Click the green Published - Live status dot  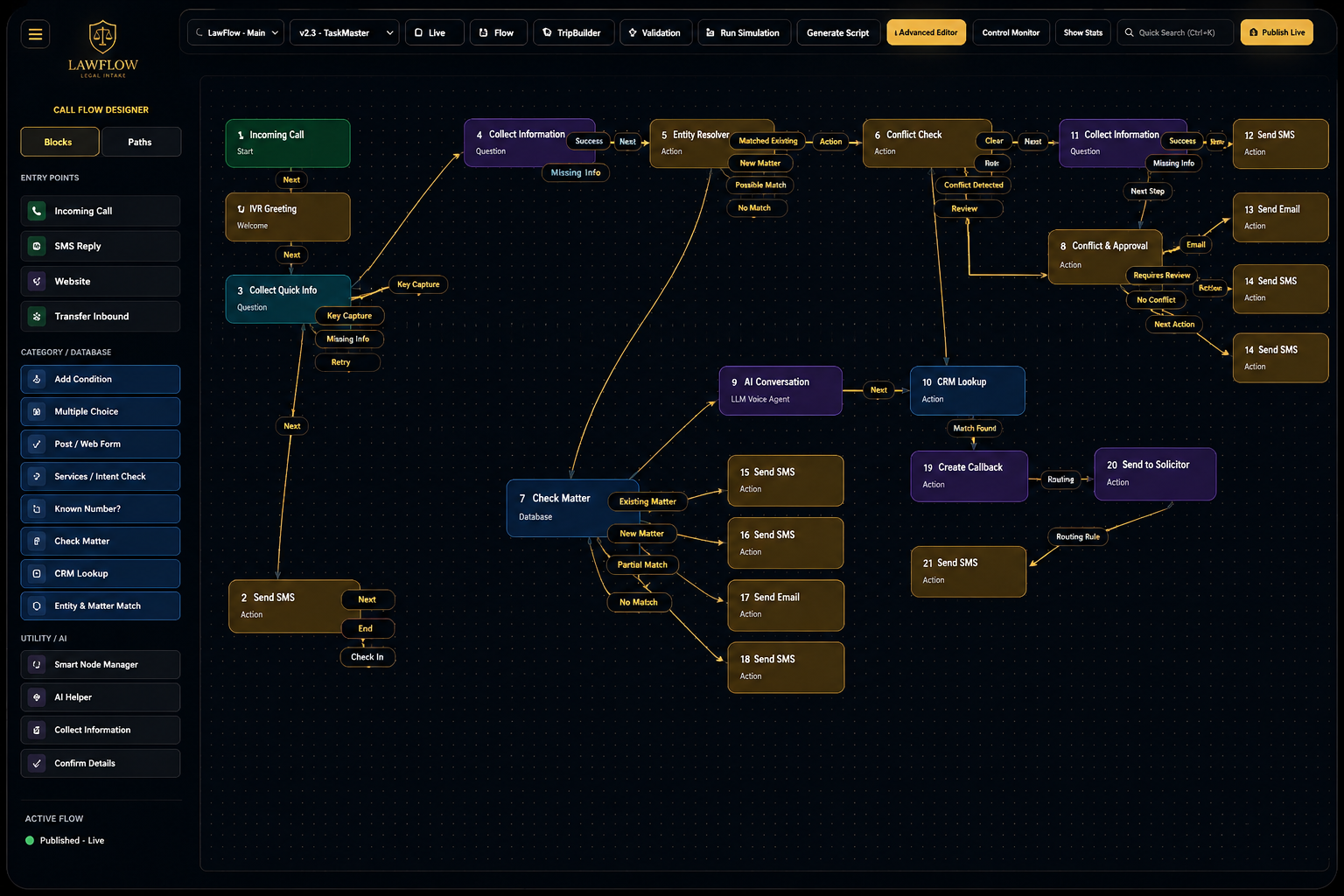point(30,841)
